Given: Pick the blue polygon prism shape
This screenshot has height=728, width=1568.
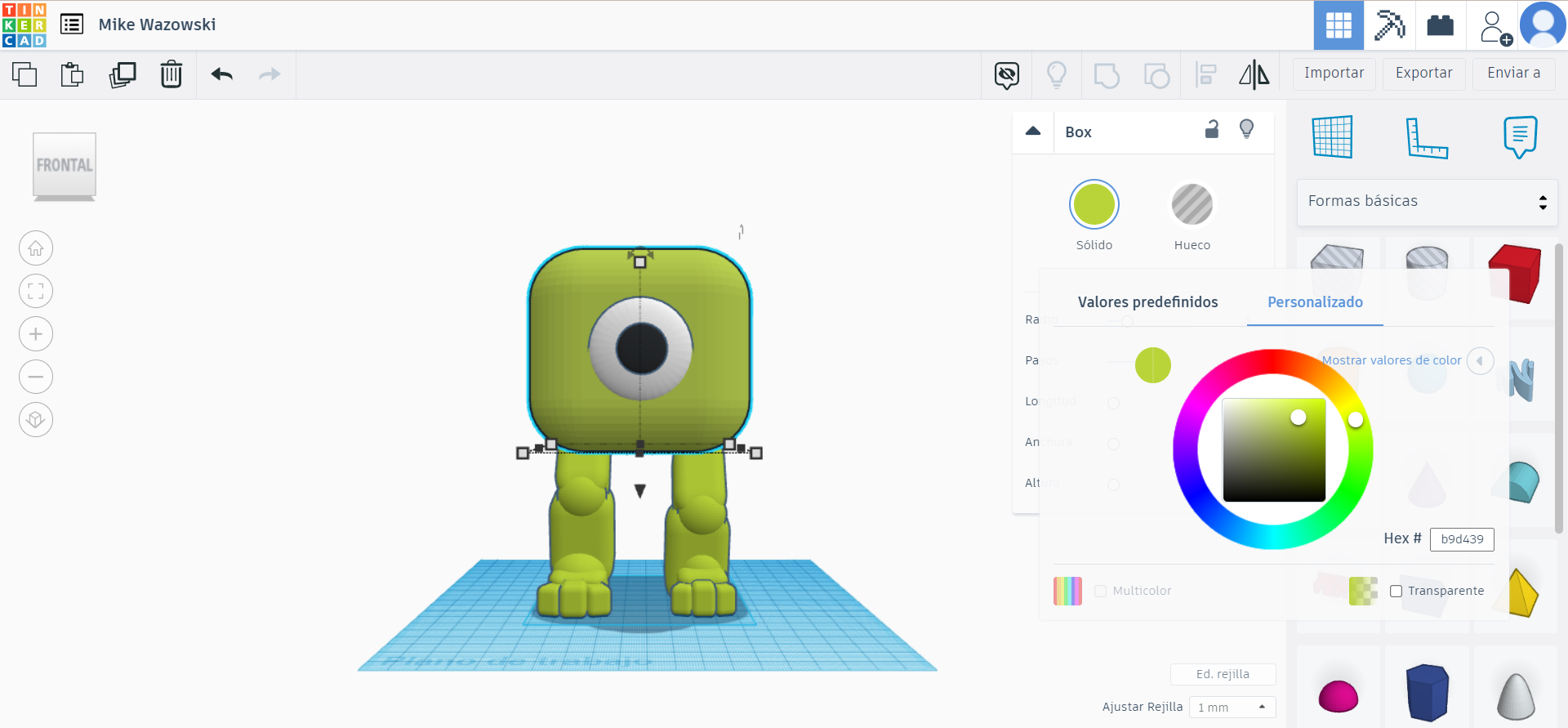Looking at the screenshot, I should point(1428,693).
